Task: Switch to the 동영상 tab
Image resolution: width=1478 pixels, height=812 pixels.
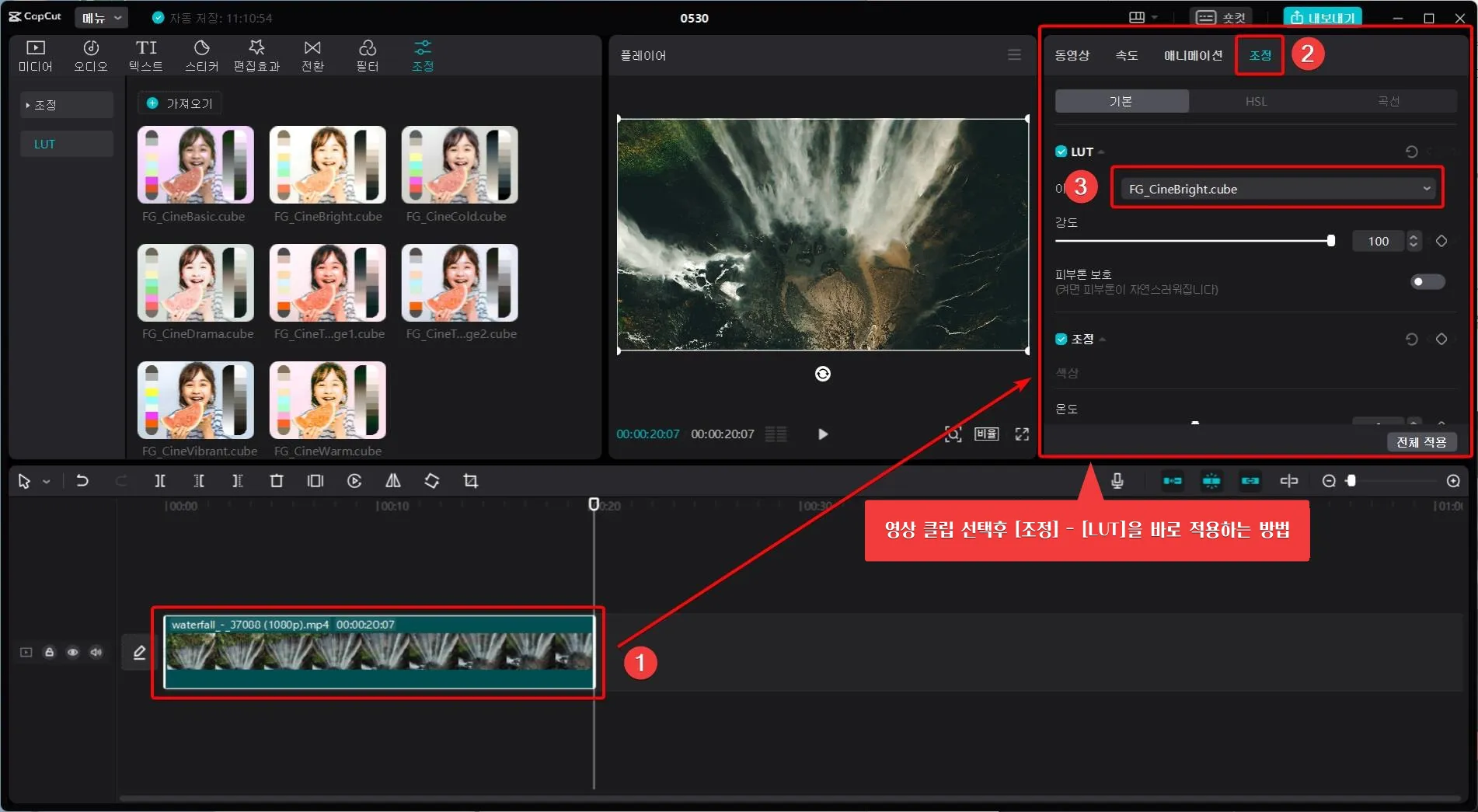Action: coord(1072,55)
